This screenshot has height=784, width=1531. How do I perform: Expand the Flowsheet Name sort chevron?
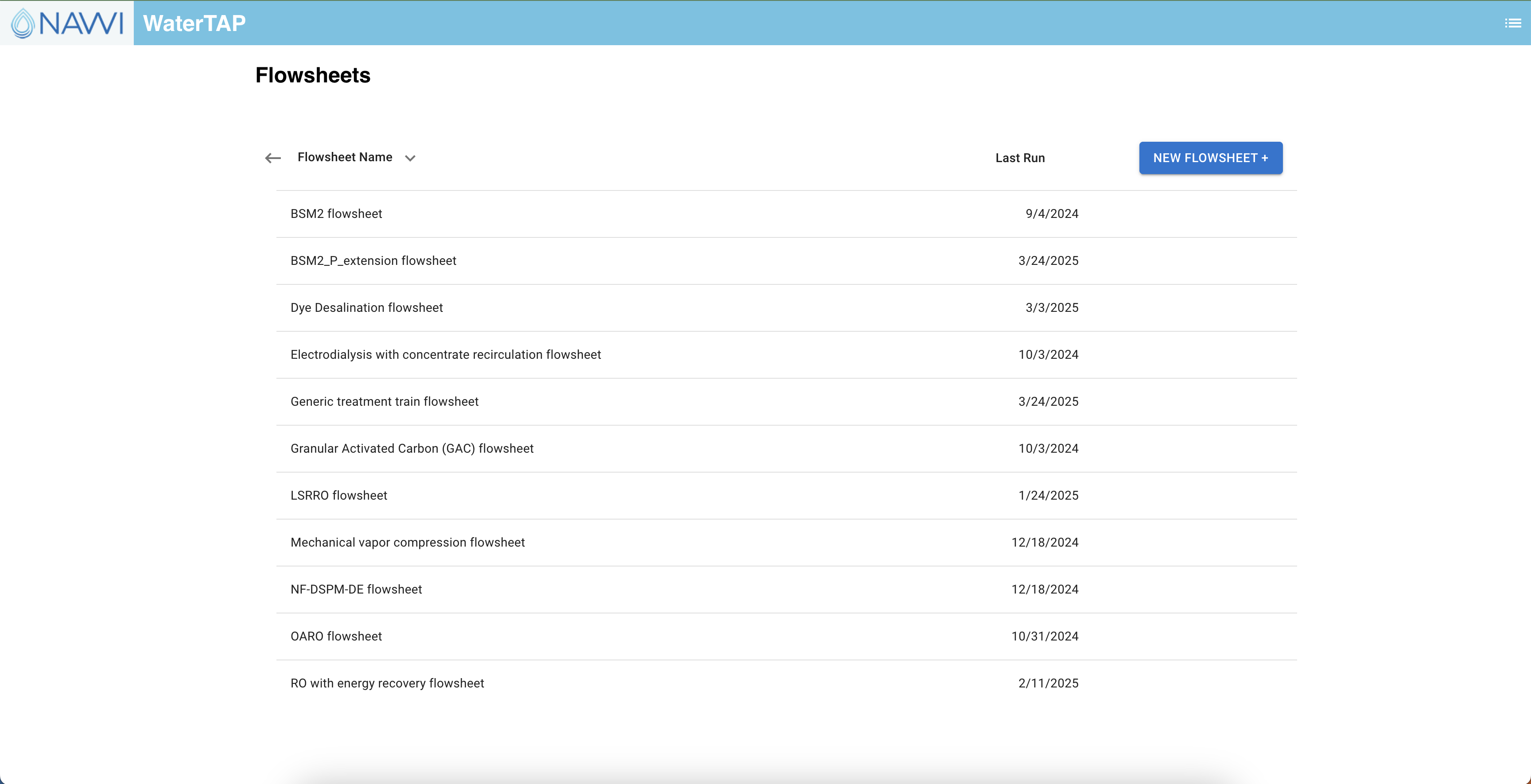410,158
